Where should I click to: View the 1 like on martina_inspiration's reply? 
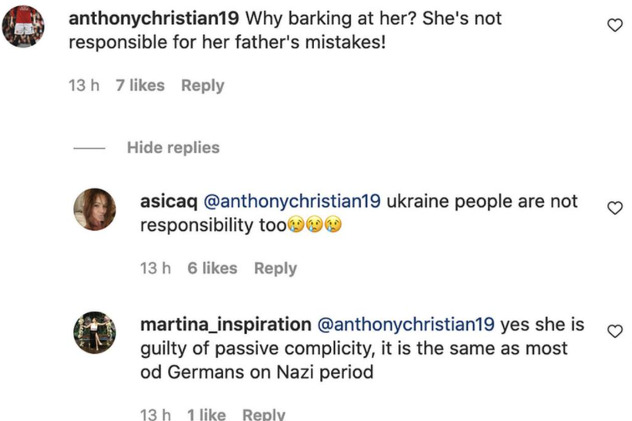(x=206, y=414)
